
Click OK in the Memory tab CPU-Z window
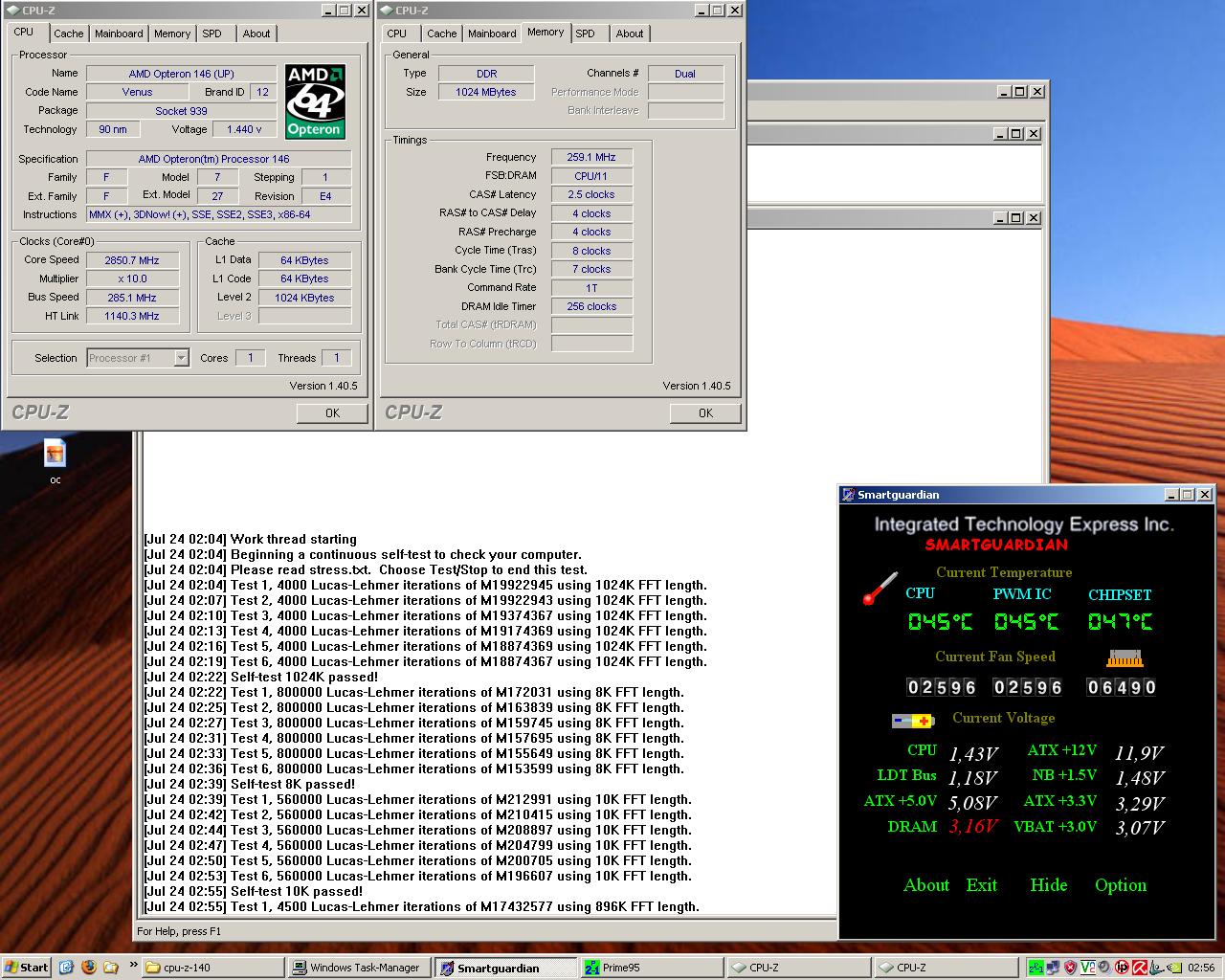[705, 413]
